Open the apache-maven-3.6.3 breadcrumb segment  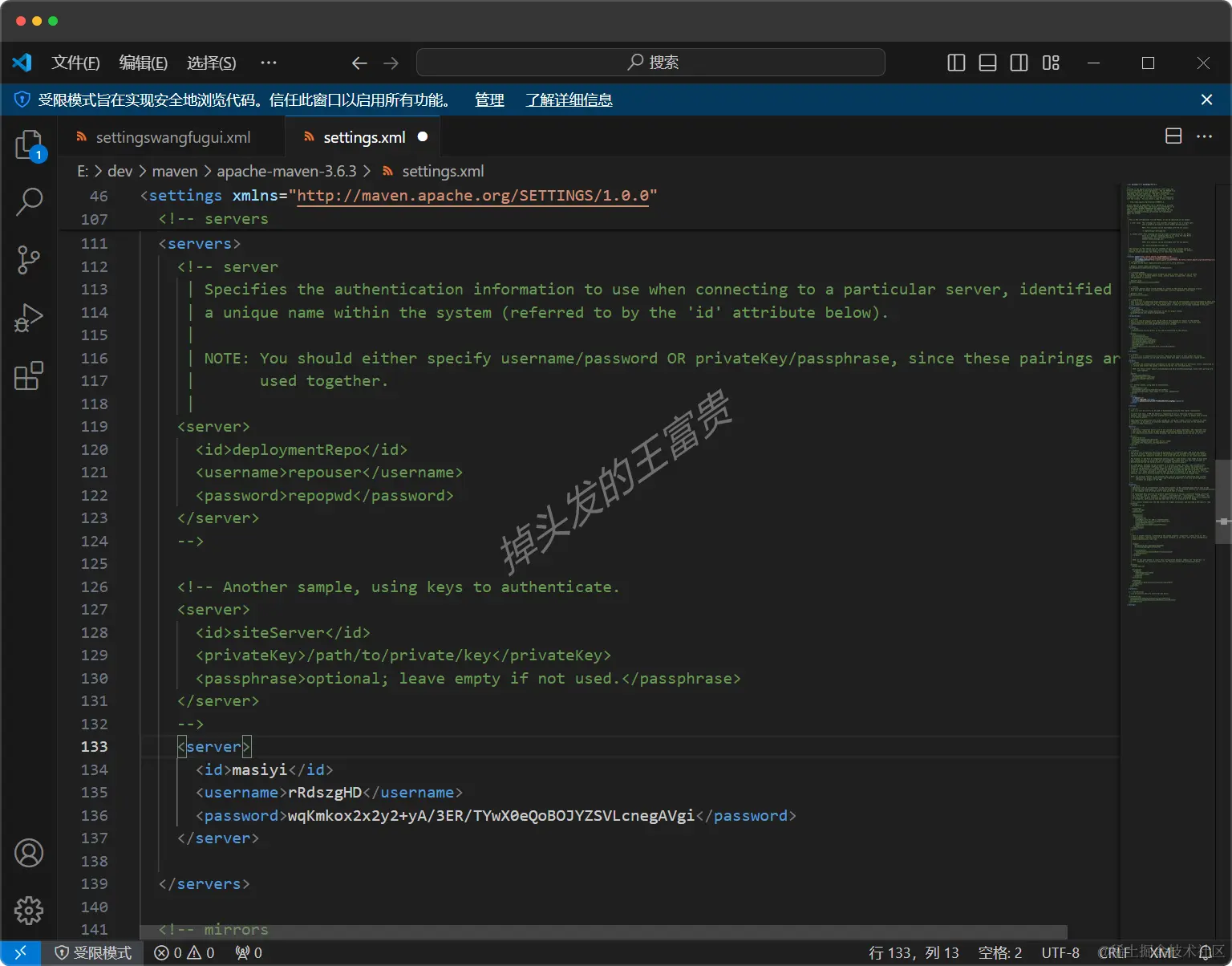[286, 171]
